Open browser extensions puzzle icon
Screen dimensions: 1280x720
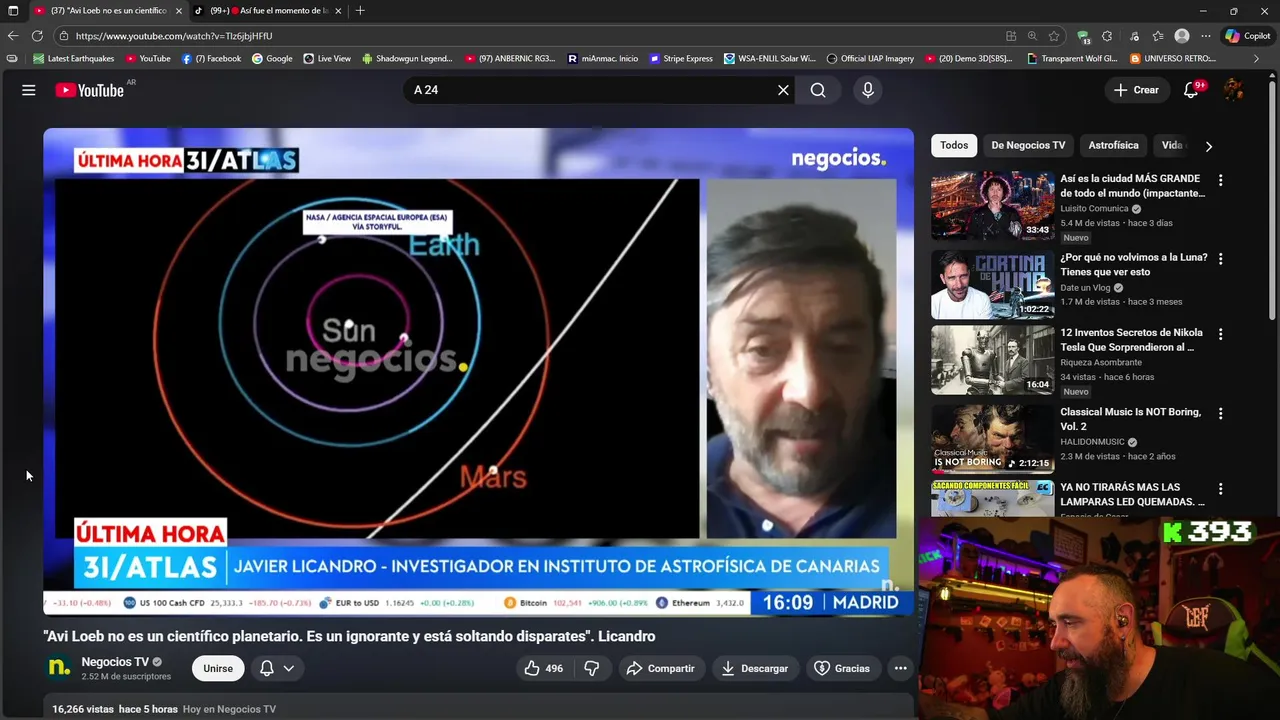tap(1107, 35)
